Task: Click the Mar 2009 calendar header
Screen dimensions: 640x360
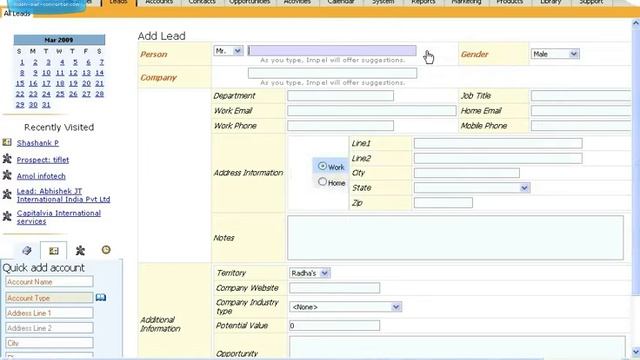Action: (x=59, y=40)
